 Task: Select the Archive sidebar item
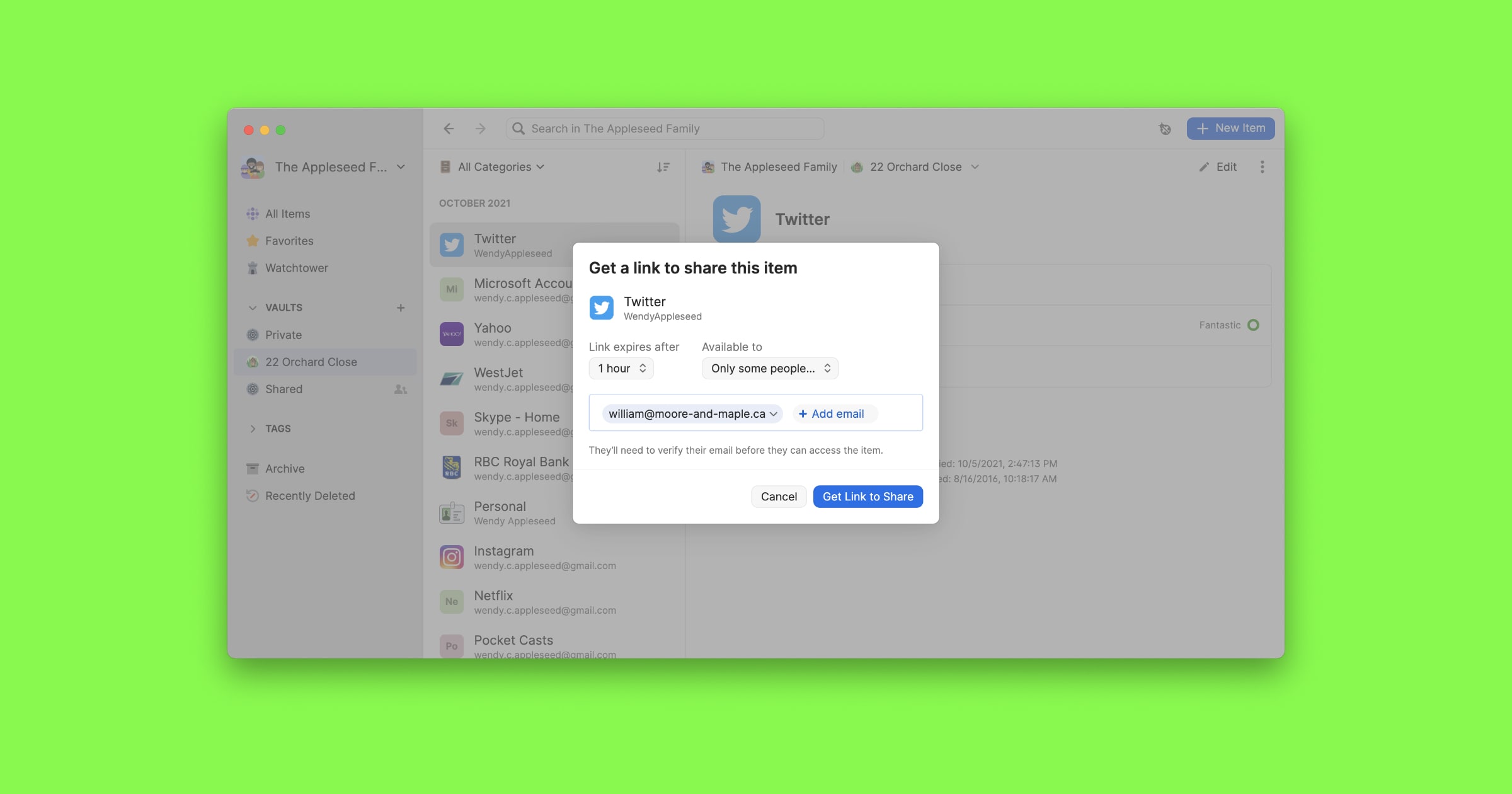284,469
